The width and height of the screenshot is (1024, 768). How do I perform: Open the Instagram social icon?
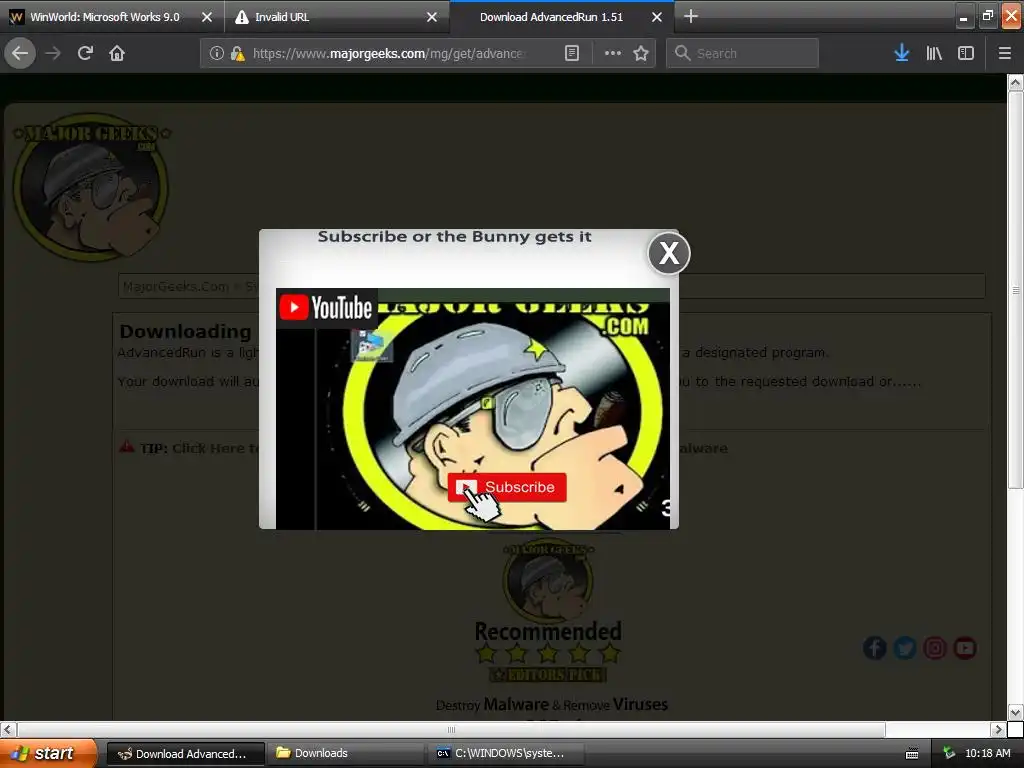935,648
